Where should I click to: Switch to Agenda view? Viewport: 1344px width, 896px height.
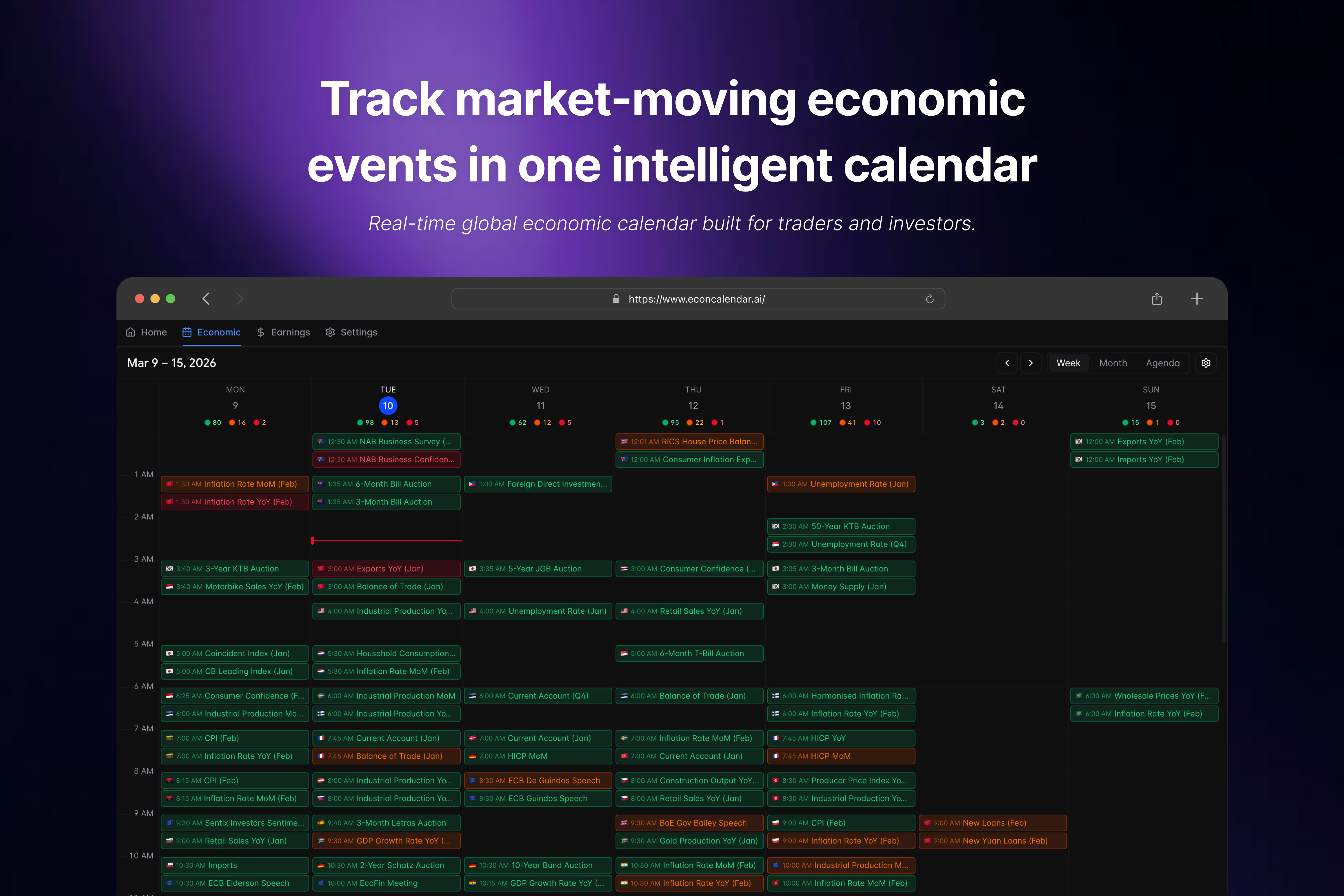coord(1163,363)
